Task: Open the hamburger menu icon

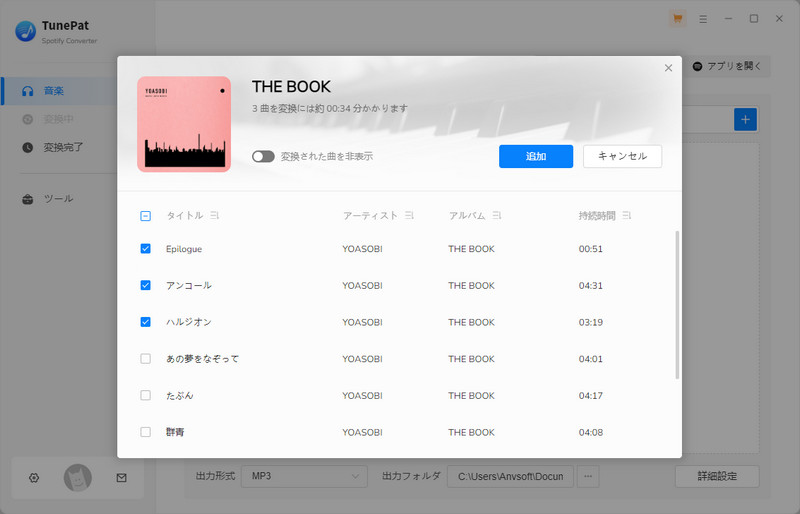Action: (x=703, y=19)
